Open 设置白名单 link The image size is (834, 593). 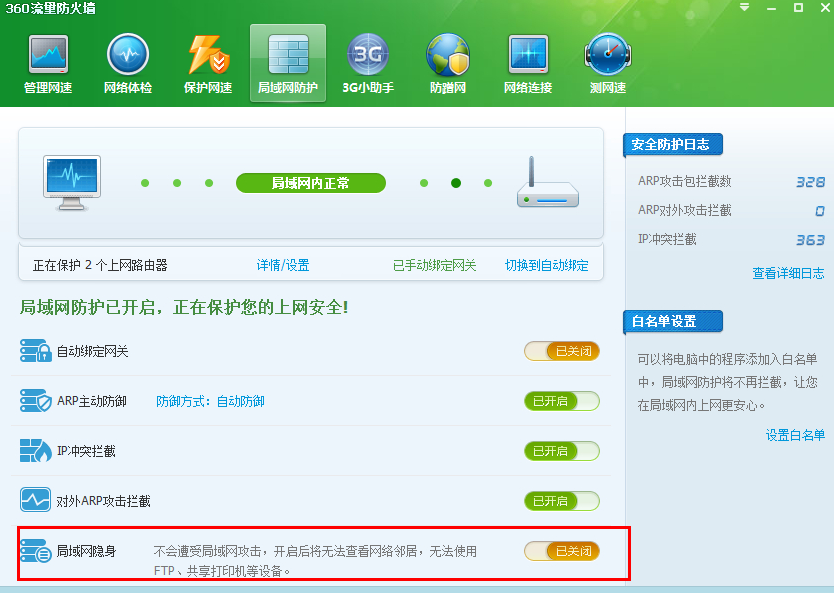[x=795, y=435]
